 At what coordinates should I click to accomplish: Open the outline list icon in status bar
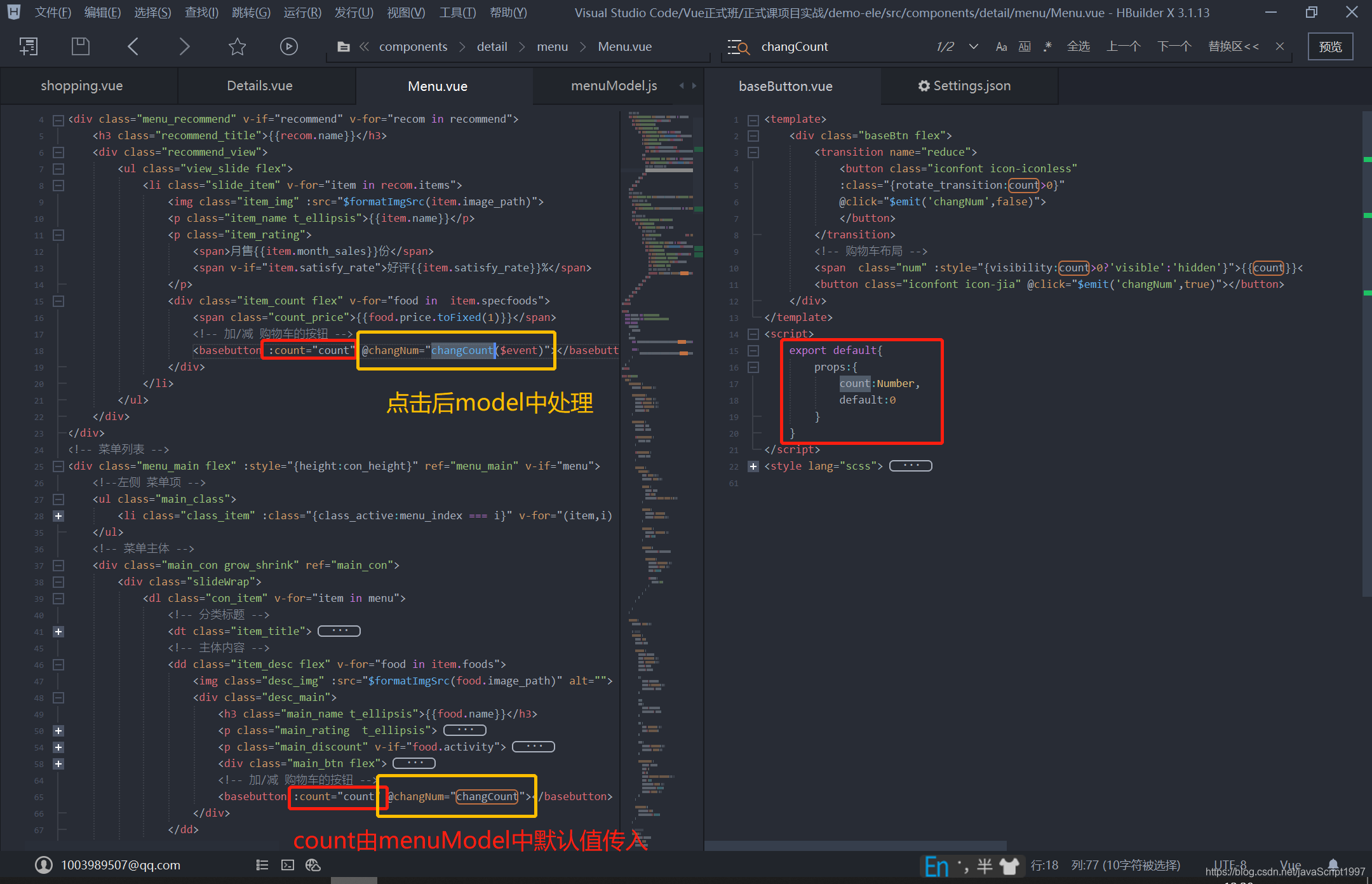262,865
